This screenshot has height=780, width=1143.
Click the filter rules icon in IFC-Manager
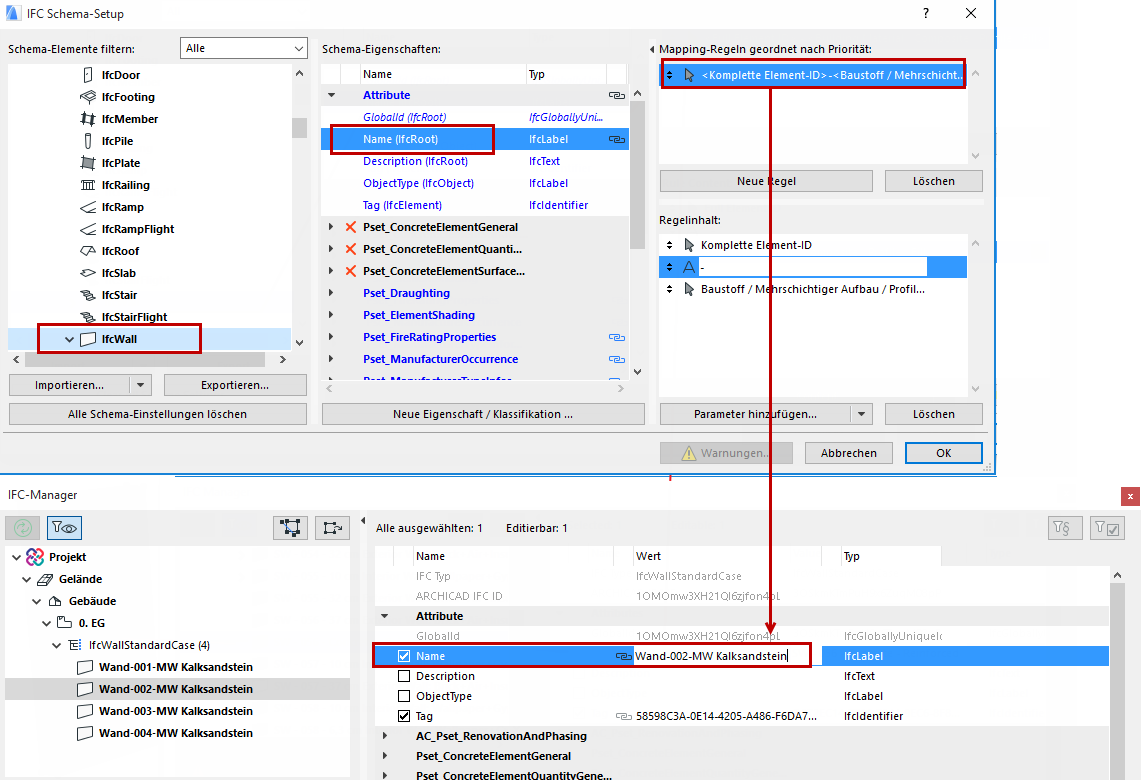coord(1064,528)
